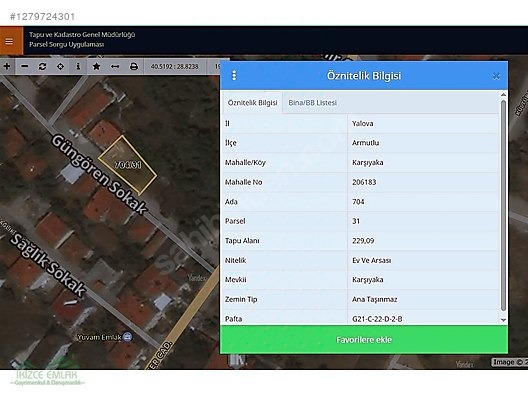Click the scrollbar down arrow in panel
This screenshot has width=528, height=396.
[x=503, y=320]
